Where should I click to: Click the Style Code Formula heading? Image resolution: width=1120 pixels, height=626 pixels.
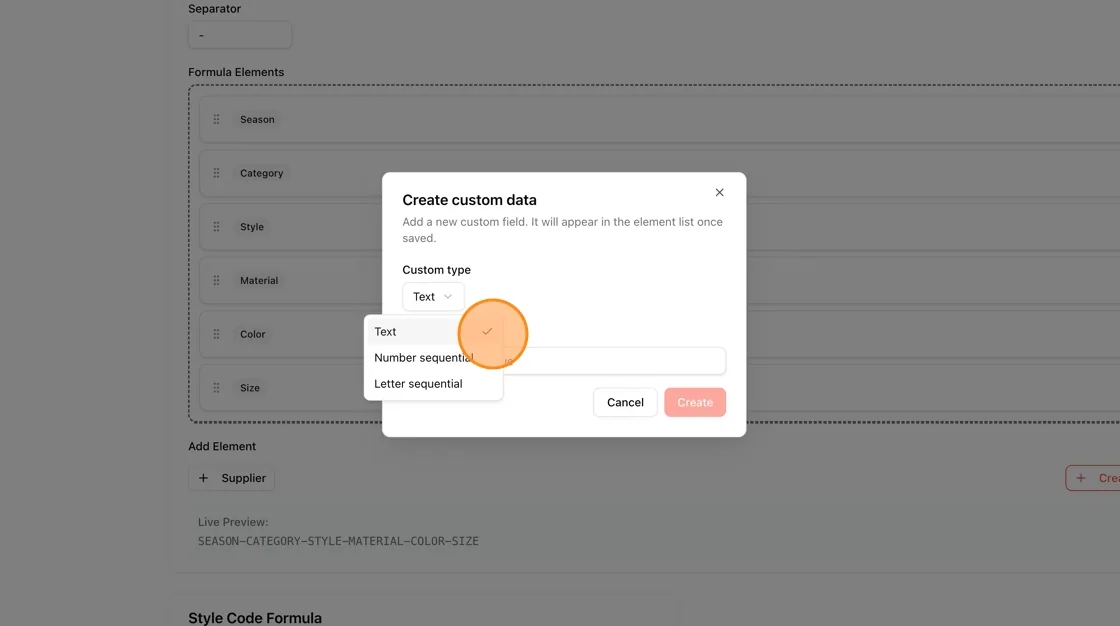tap(255, 617)
